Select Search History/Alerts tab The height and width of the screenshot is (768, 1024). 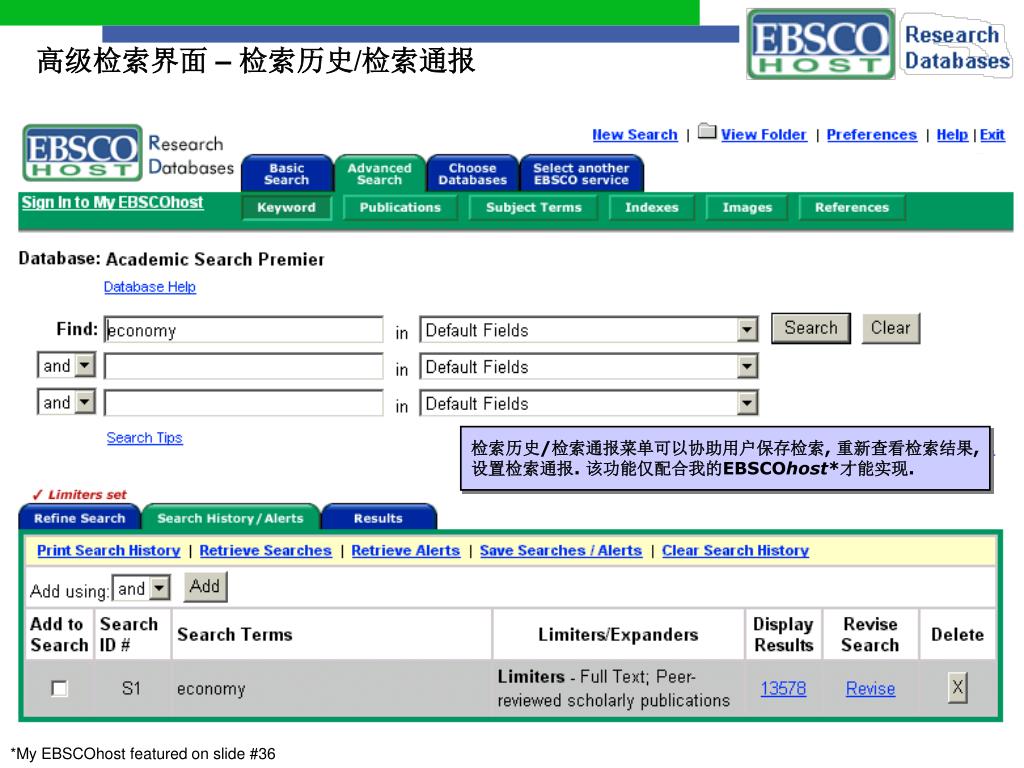pyautogui.click(x=231, y=517)
